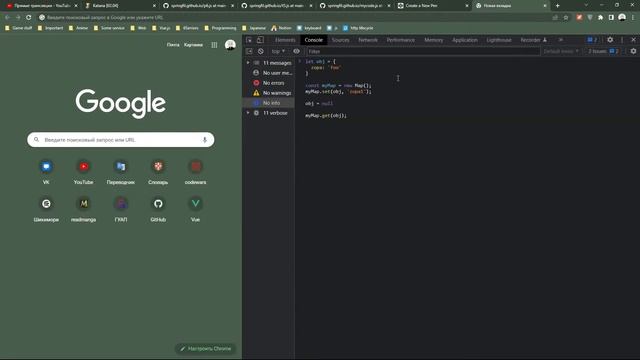Expand the 11 verbose group
The height and width of the screenshot is (360, 640).
click(x=248, y=113)
